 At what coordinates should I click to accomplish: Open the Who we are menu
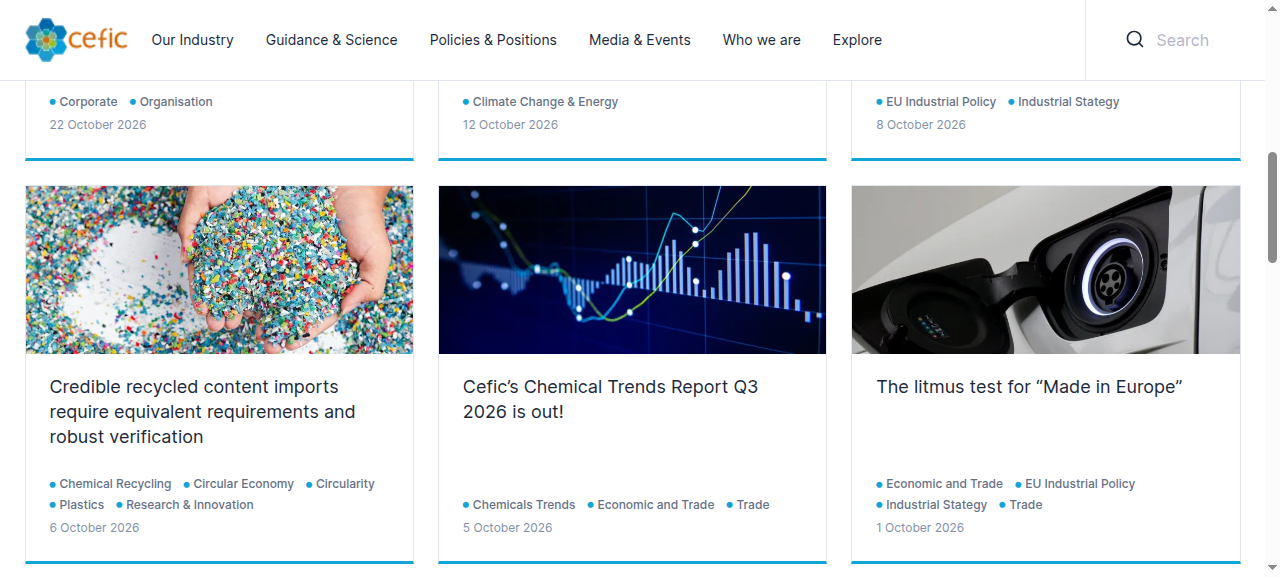coord(762,40)
